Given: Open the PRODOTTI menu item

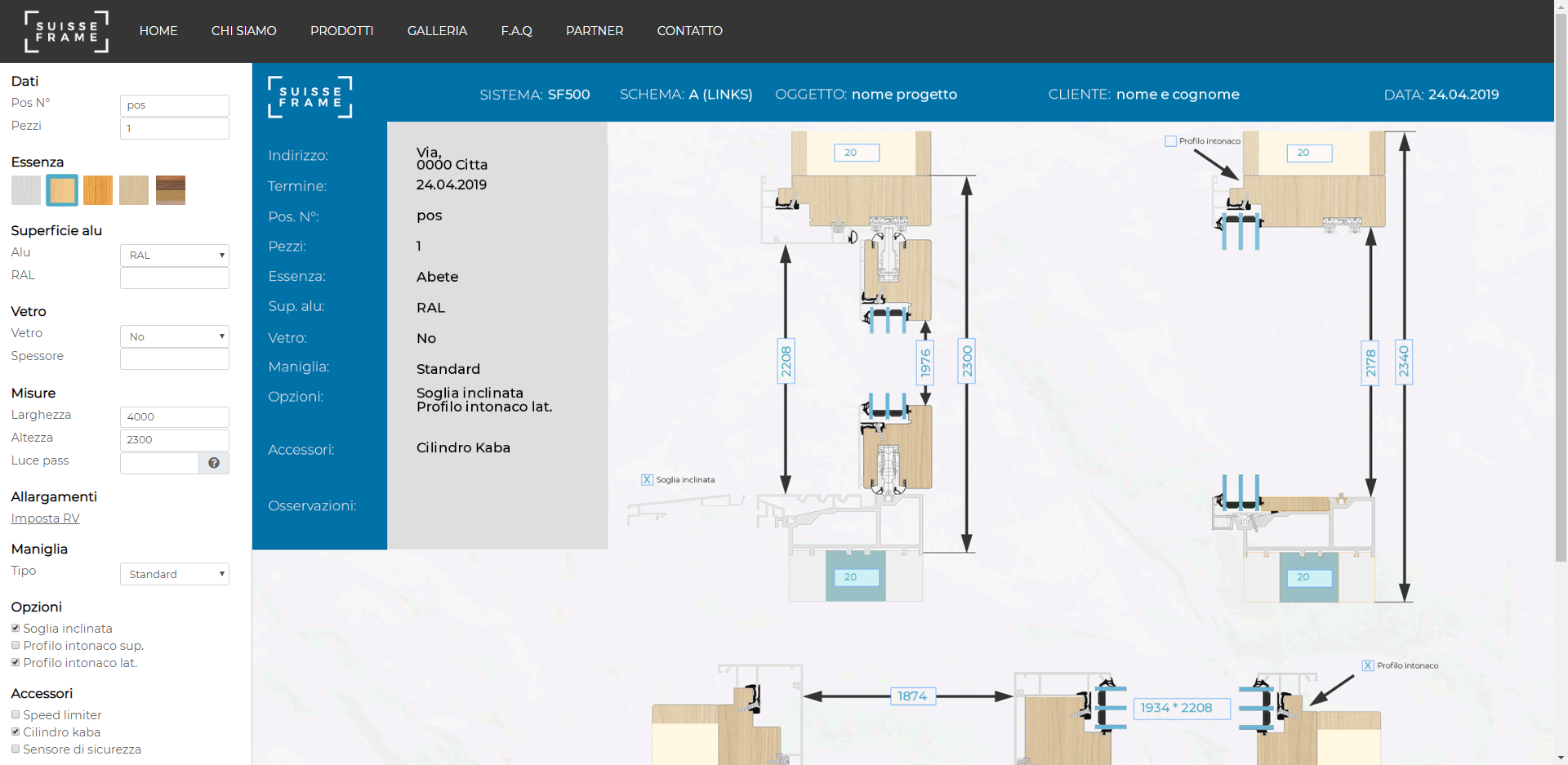Looking at the screenshot, I should point(341,31).
